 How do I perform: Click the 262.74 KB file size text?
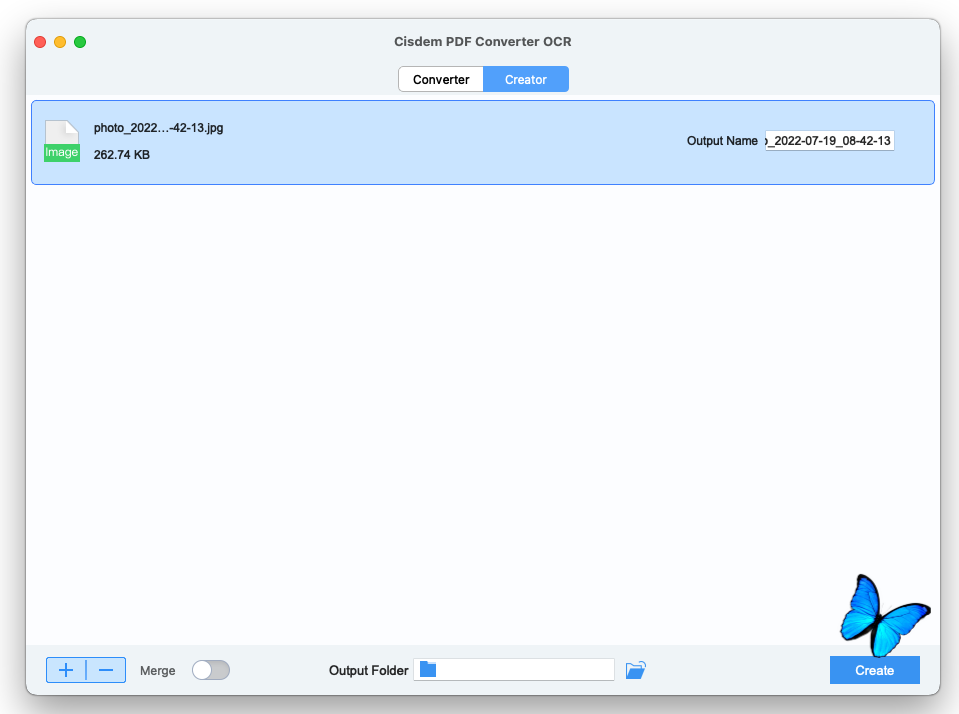(122, 155)
